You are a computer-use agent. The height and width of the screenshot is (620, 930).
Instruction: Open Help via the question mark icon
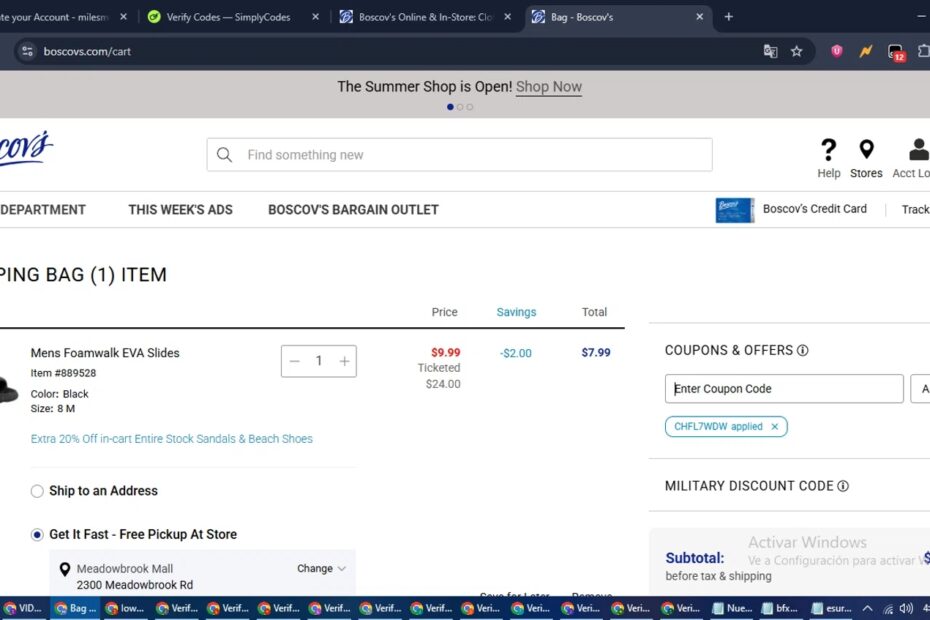pyautogui.click(x=828, y=150)
